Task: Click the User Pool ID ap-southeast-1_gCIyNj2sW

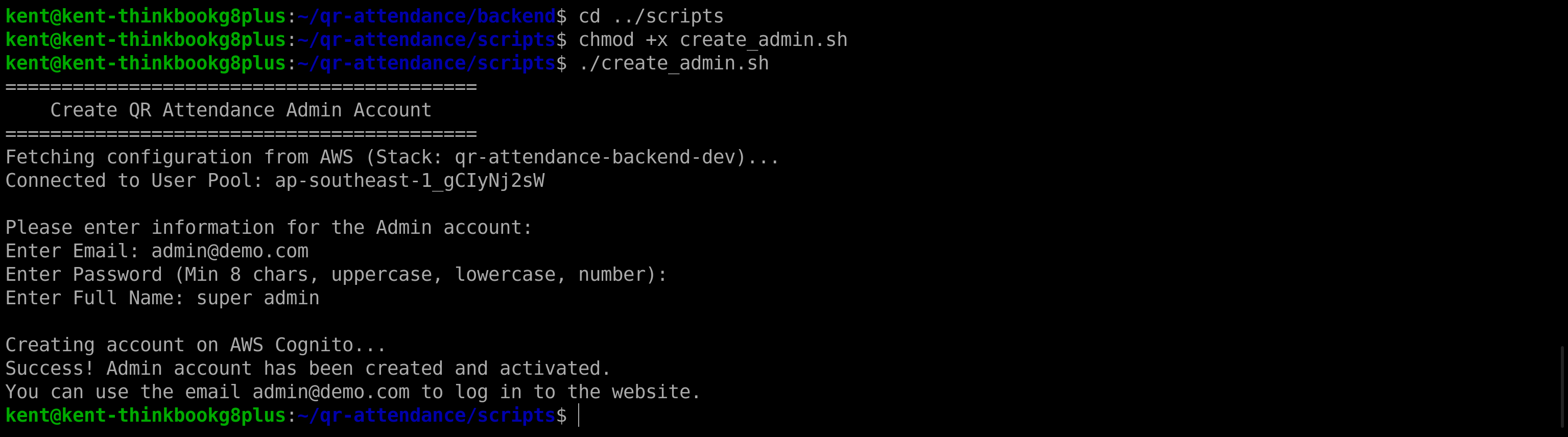Action: [x=410, y=181]
